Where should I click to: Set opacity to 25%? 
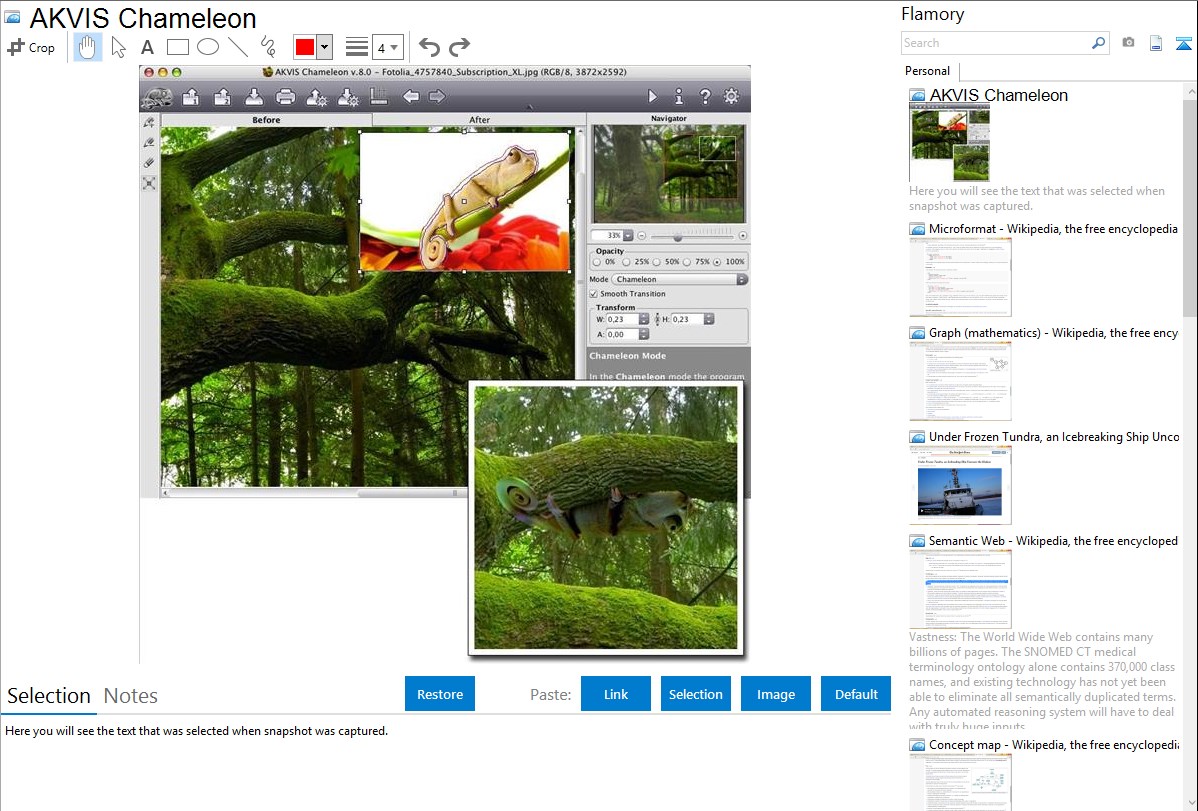coord(627,262)
